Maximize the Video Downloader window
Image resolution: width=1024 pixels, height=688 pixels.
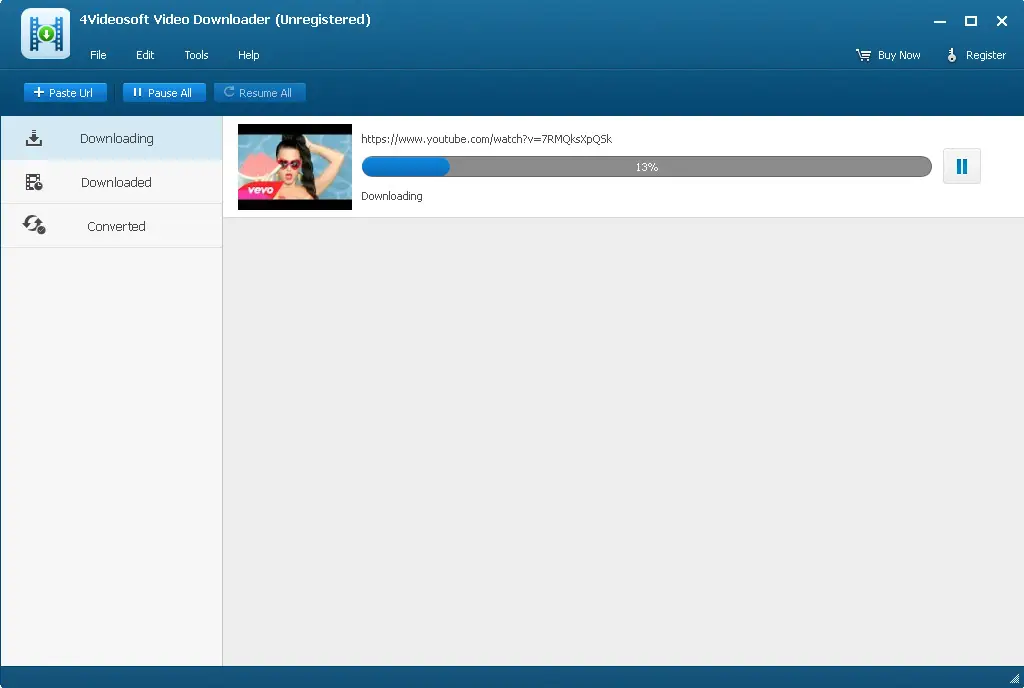971,22
